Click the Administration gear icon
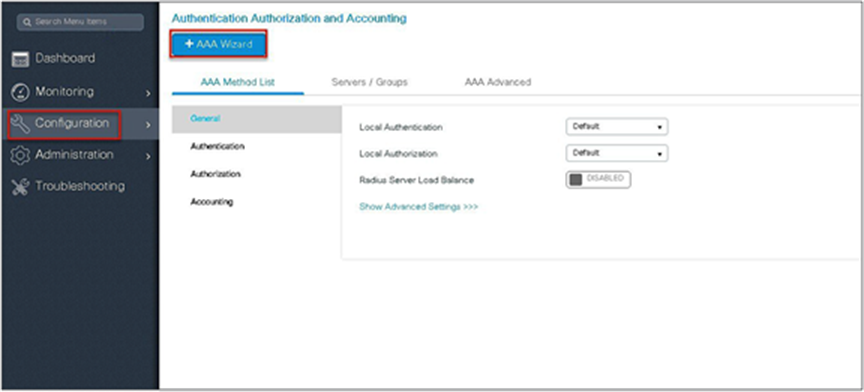The image size is (864, 392). coord(20,155)
